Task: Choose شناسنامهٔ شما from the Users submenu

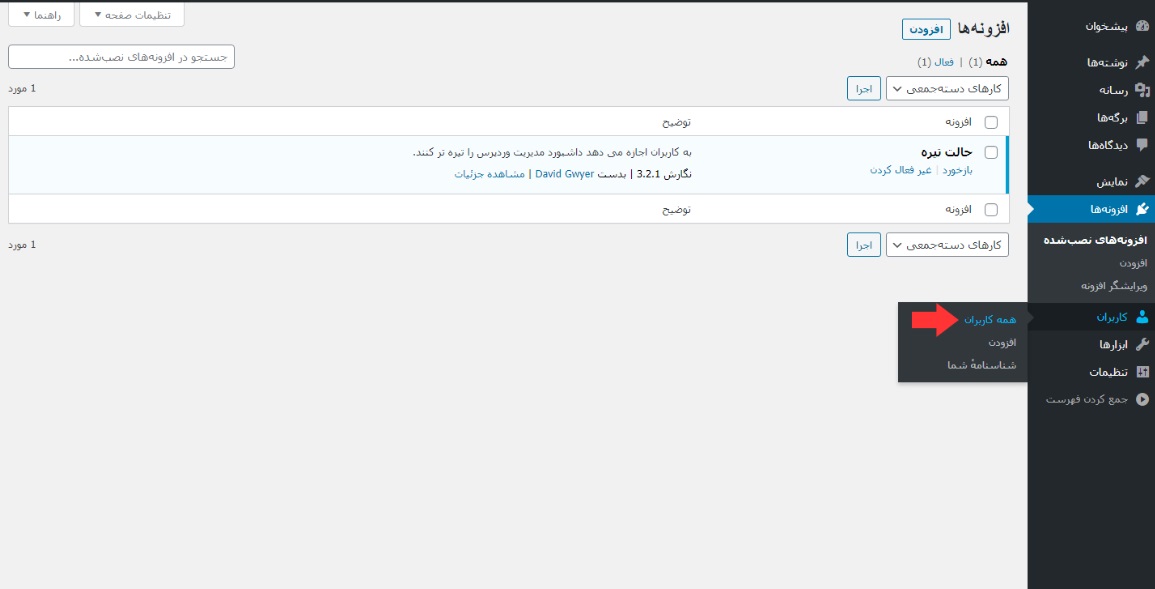Action: click(981, 365)
